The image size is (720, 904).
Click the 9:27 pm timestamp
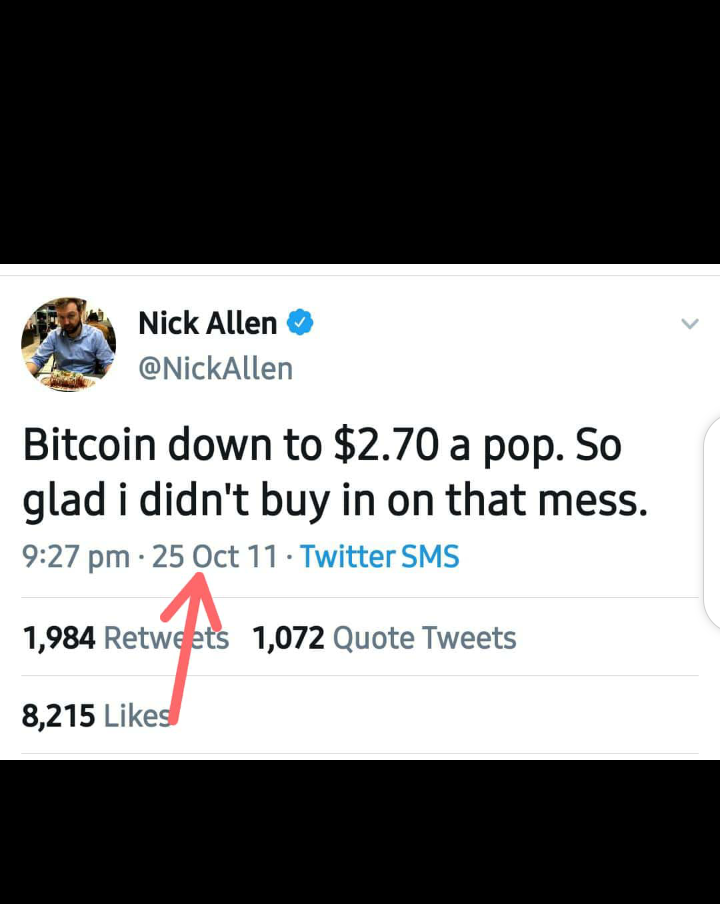pyautogui.click(x=76, y=558)
